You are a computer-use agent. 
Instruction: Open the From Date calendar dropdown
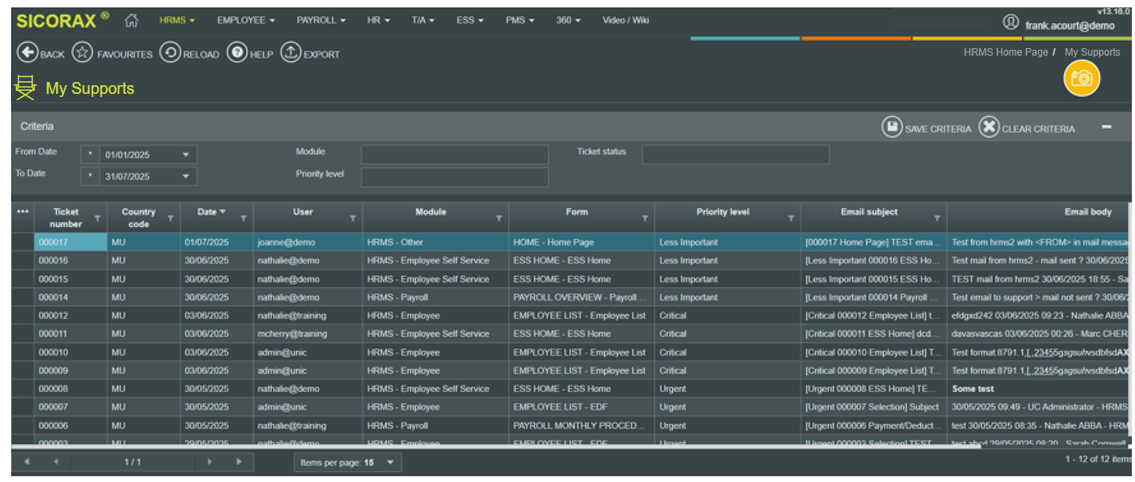186,155
